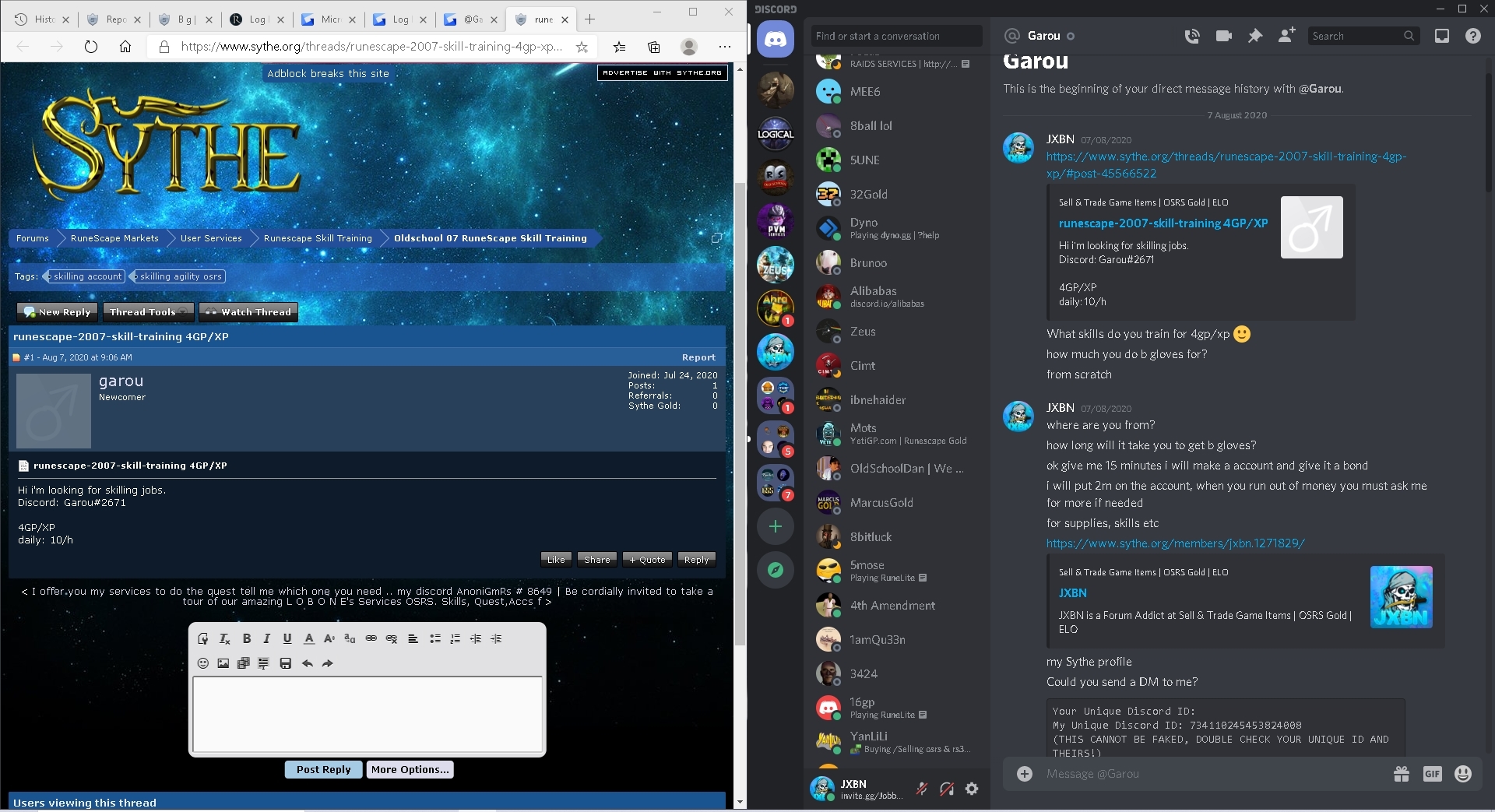Click the insert media icon in editor

(x=244, y=663)
